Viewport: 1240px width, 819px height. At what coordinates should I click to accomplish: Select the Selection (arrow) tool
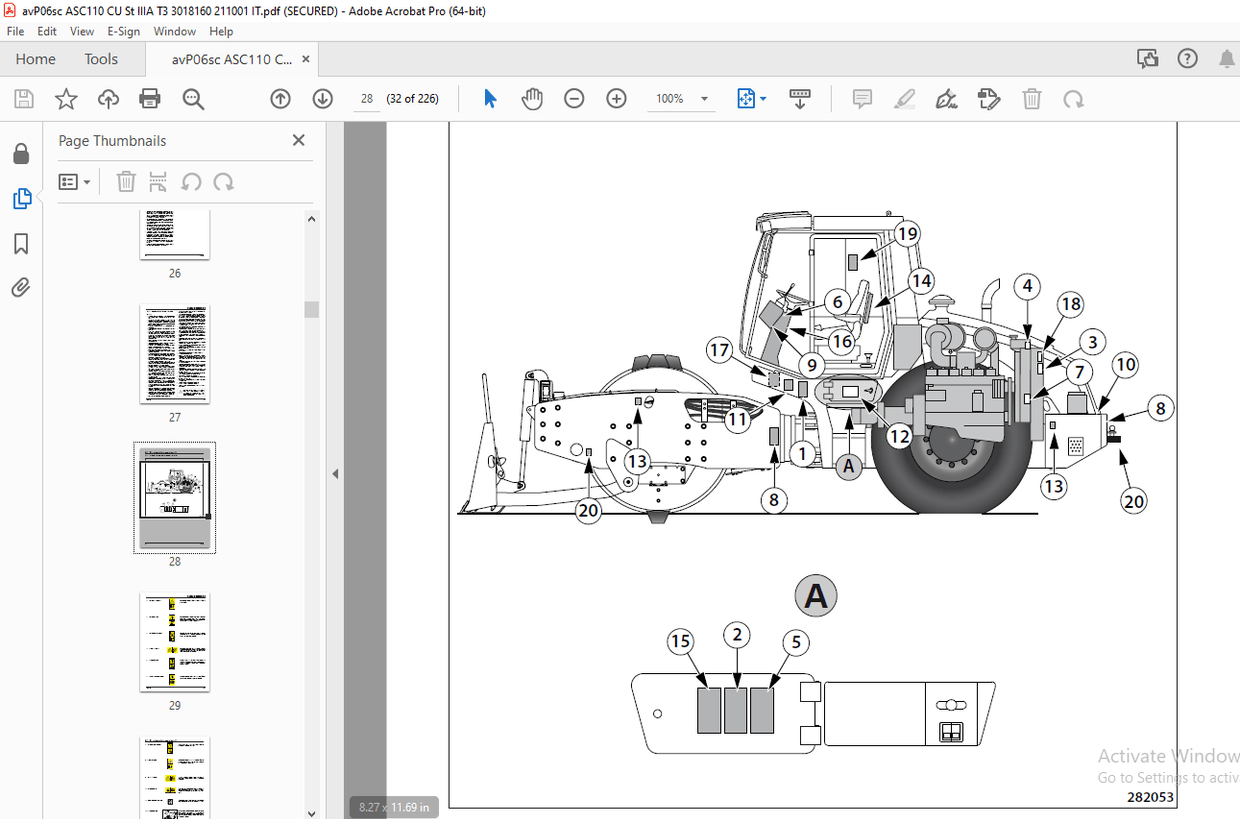489,98
